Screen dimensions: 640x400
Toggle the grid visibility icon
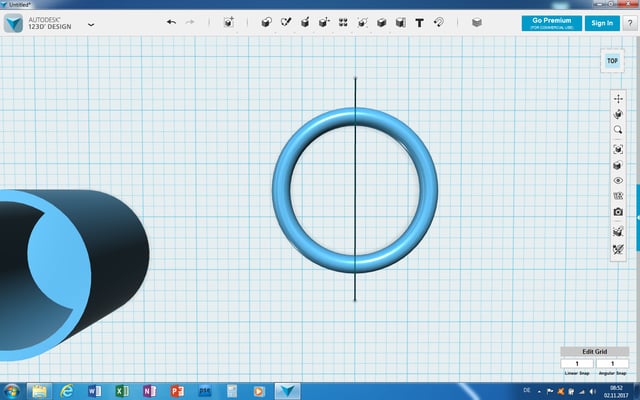tap(618, 196)
